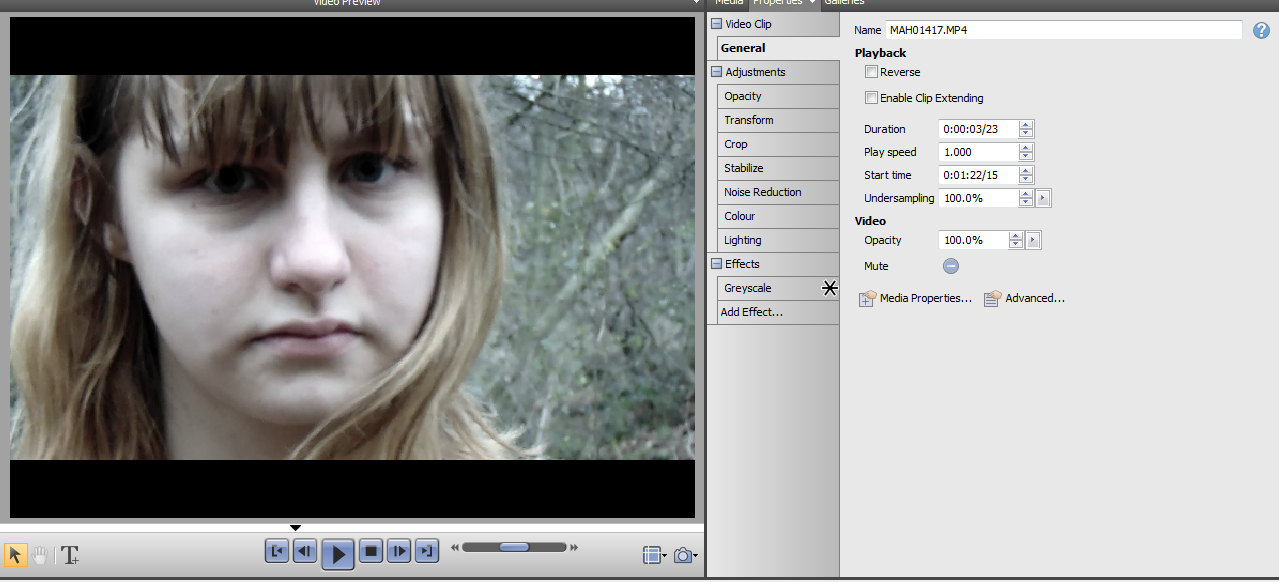The image size is (1279, 582).
Task: Open the Properties tab dropdown arrow
Action: click(812, 3)
